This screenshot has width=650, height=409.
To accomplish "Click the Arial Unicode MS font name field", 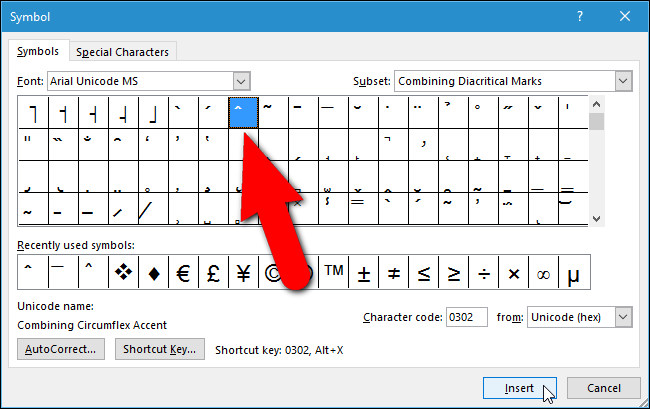I will point(141,81).
